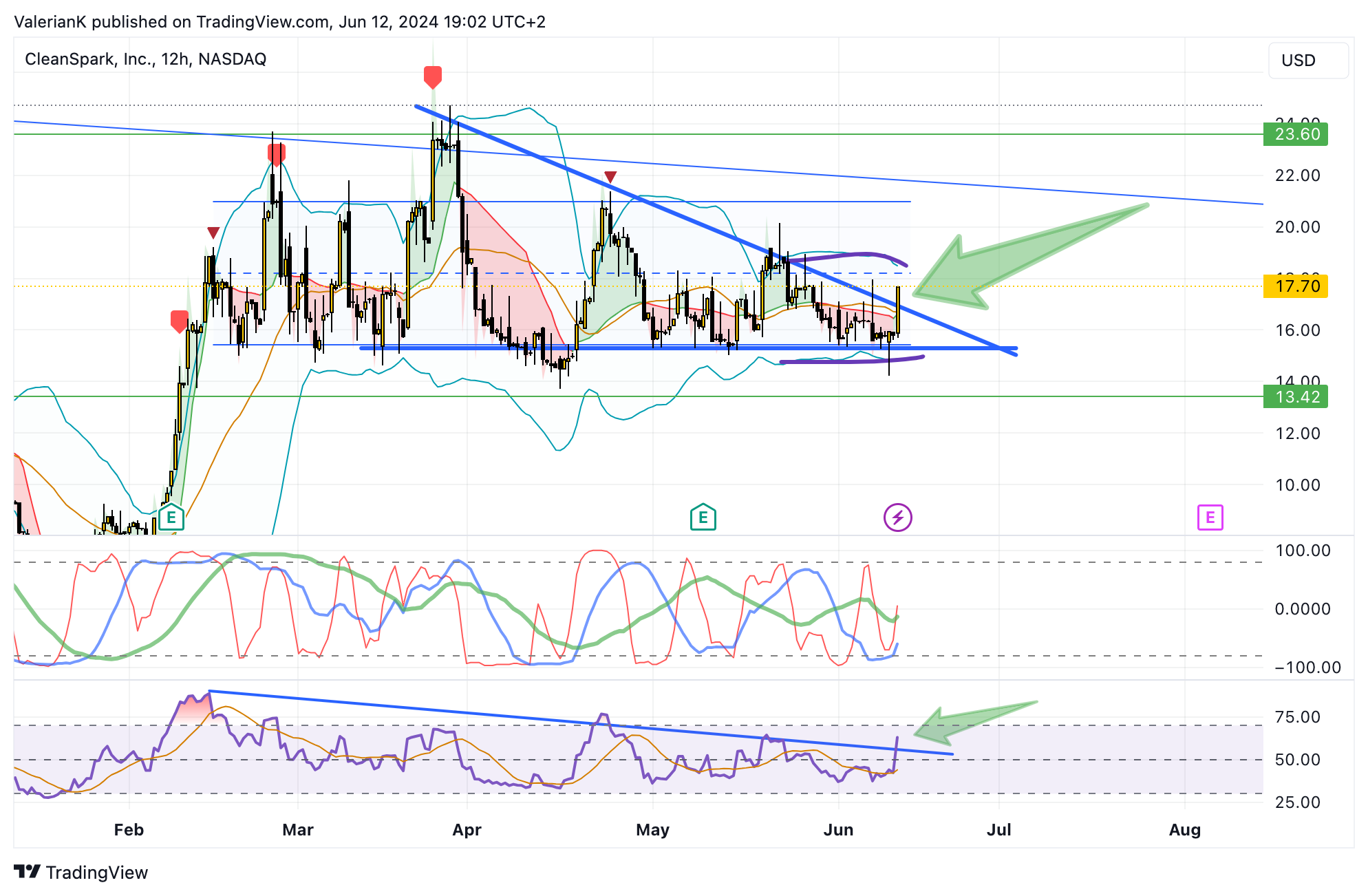Click the dark red triangle marker in late April
Image resolution: width=1368 pixels, height=896 pixels.
tap(610, 177)
